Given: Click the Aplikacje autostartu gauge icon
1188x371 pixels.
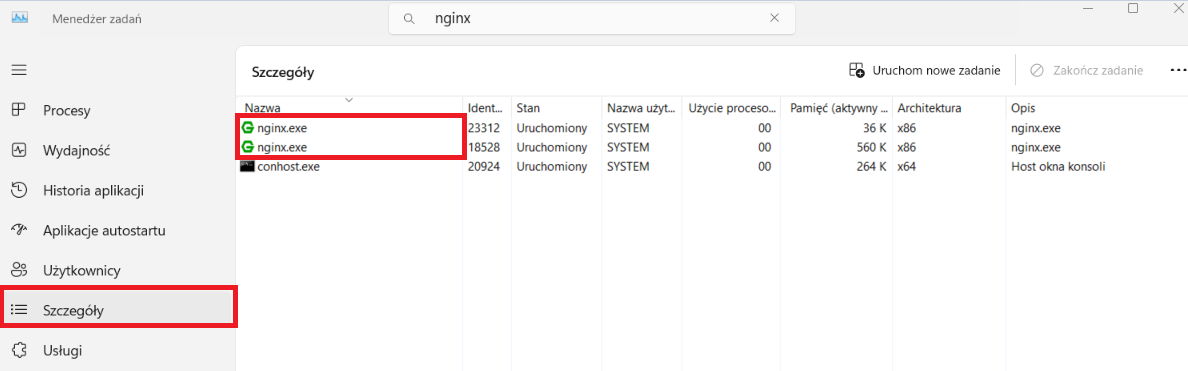Looking at the screenshot, I should 19,230.
